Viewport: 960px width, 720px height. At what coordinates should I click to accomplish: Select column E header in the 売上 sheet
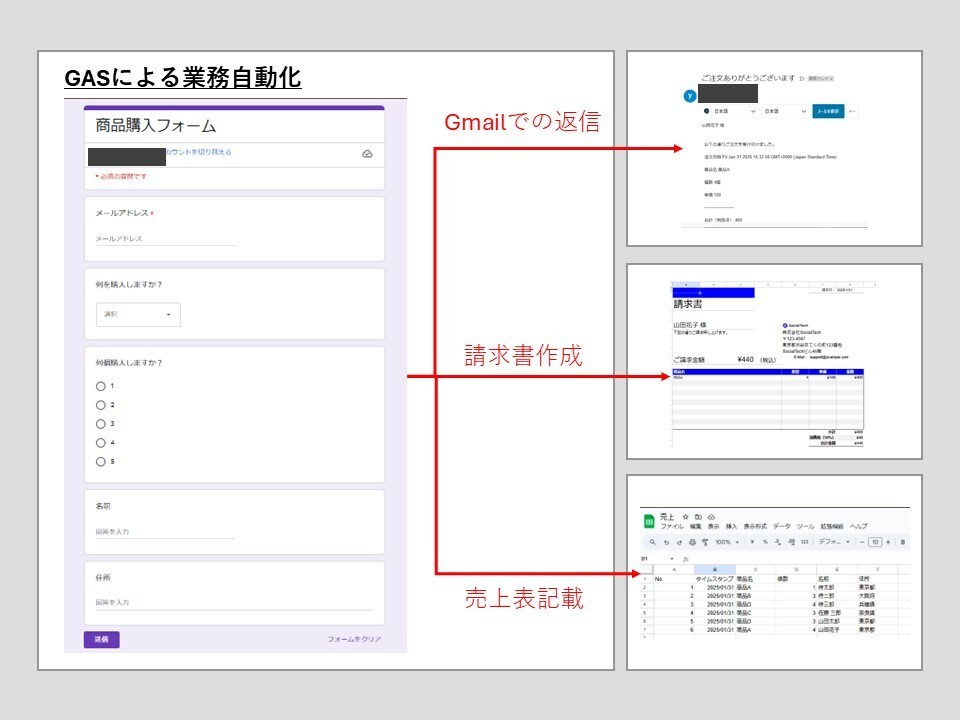coord(836,569)
